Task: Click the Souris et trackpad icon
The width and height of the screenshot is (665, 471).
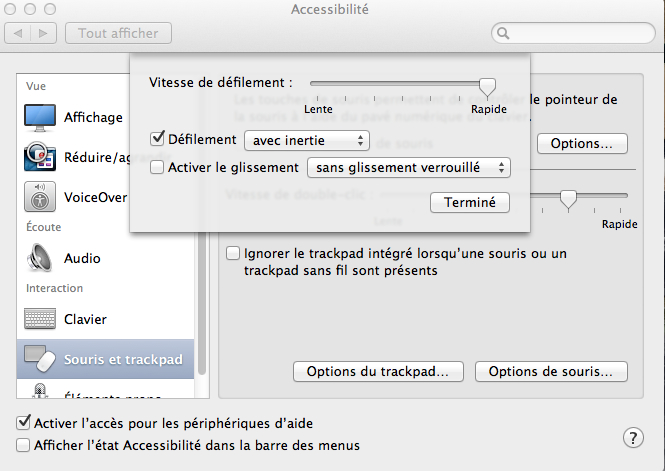Action: tap(40, 359)
